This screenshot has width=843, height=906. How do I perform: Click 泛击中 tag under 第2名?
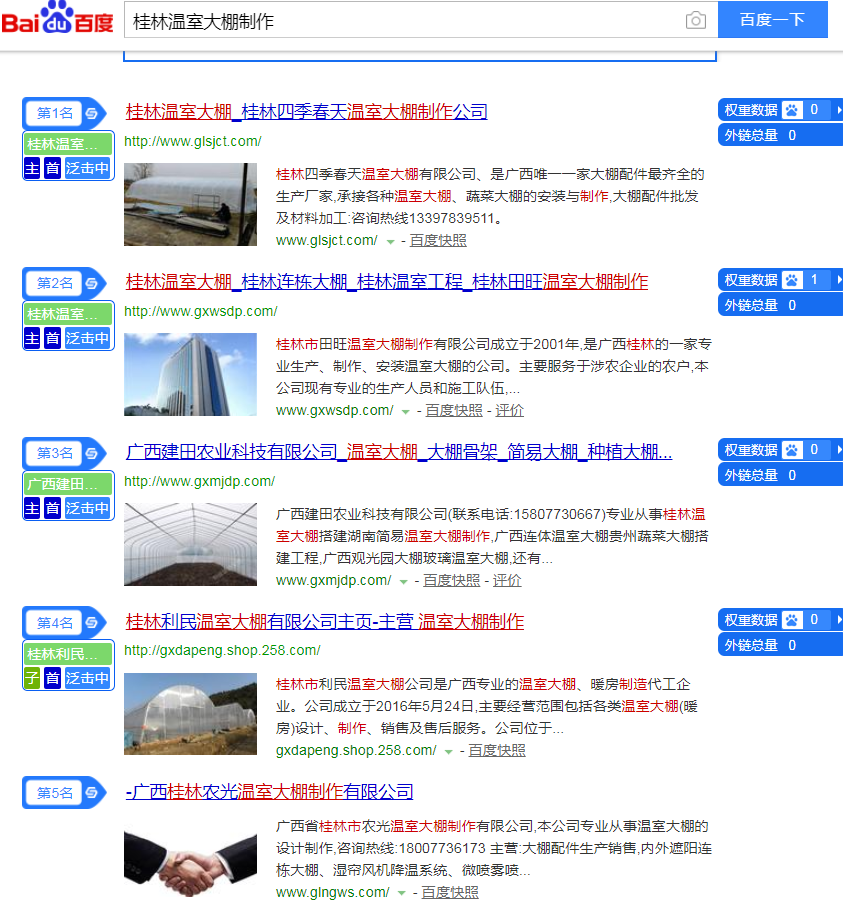[x=87, y=338]
